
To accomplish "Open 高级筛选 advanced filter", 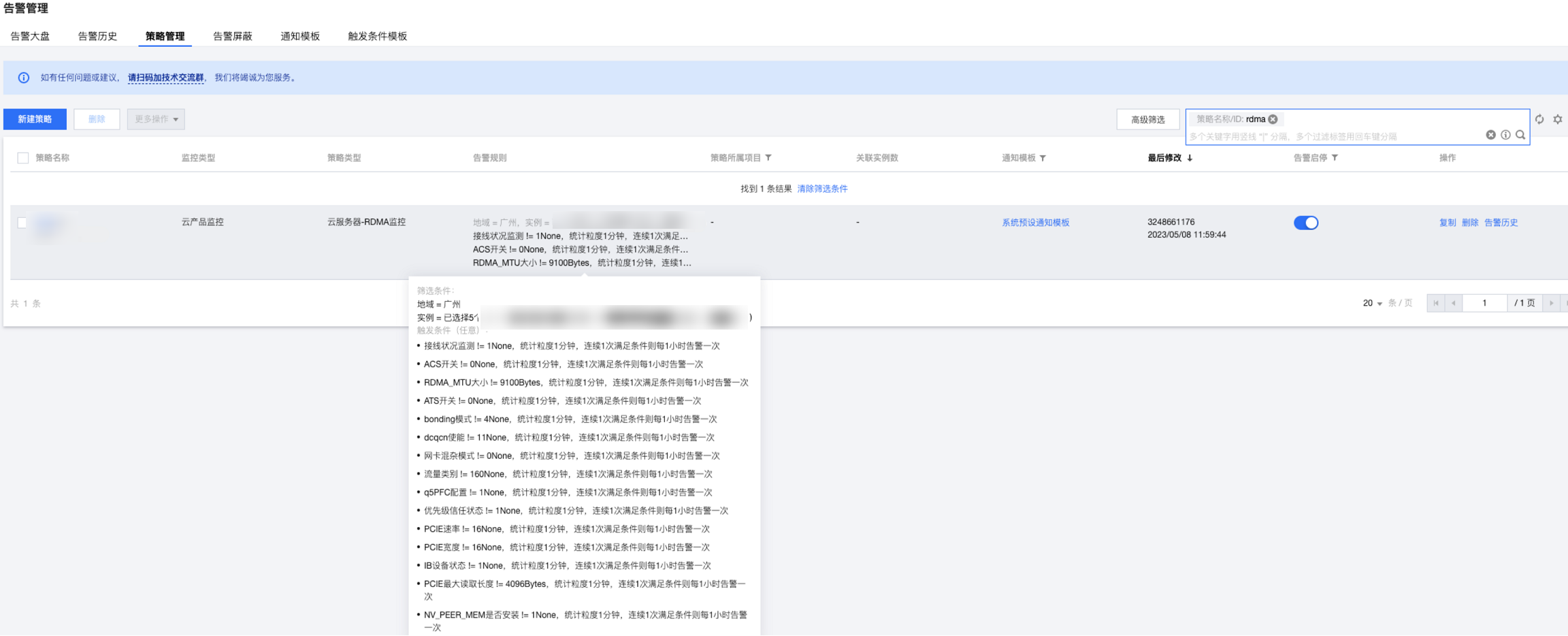I will point(1148,120).
